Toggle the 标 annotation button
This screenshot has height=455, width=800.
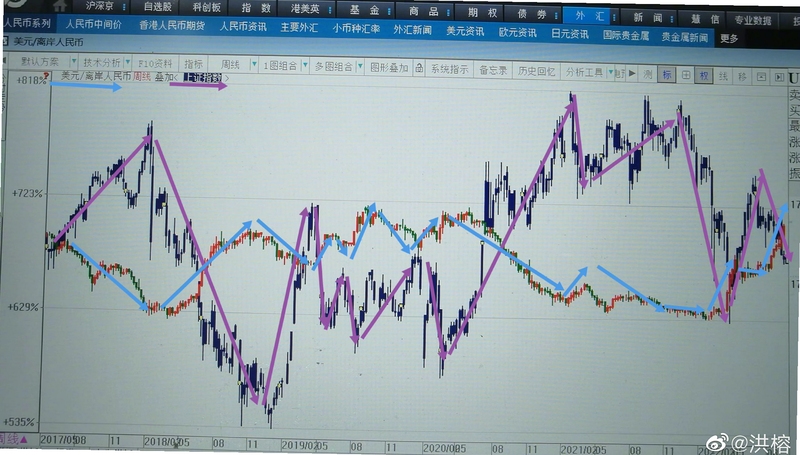point(667,74)
